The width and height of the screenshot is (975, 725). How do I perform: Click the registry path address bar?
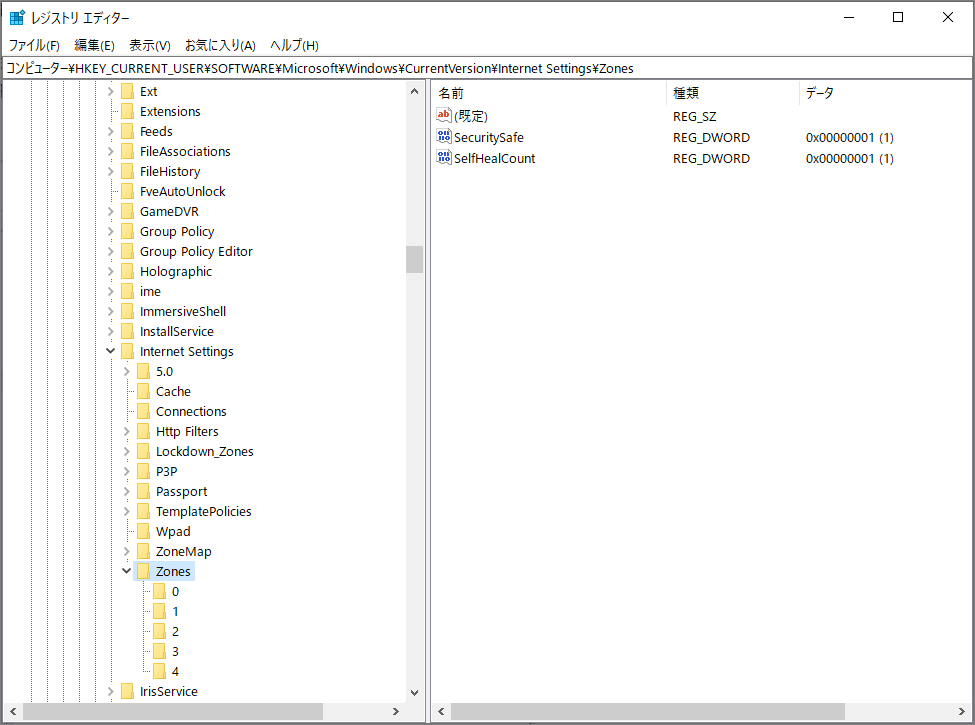point(488,68)
